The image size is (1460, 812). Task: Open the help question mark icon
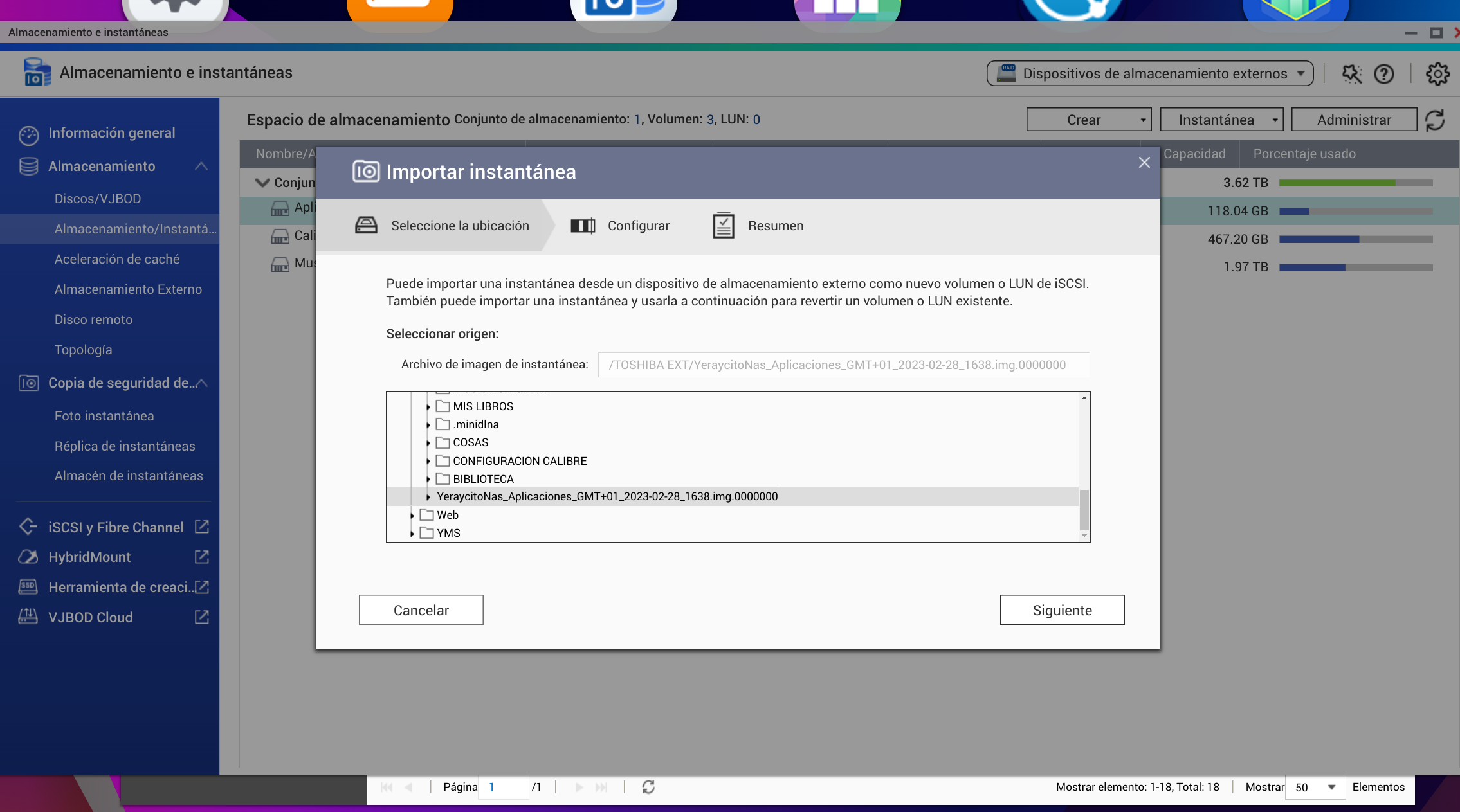[x=1383, y=74]
